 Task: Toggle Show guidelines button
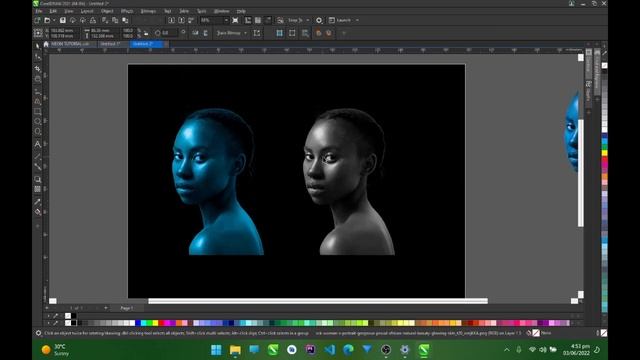pyautogui.click(x=268, y=20)
